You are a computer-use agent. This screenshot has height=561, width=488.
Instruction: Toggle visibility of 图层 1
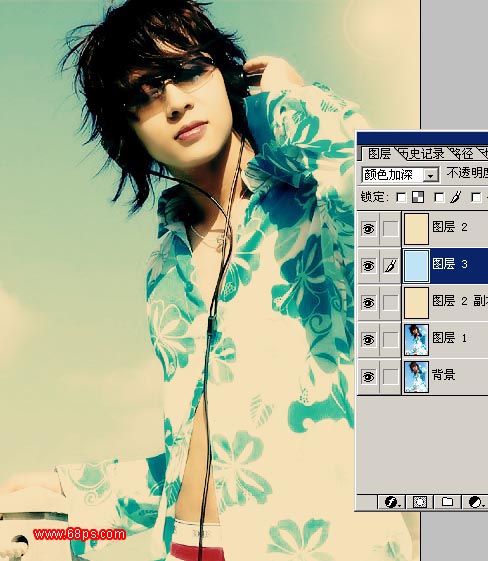(x=368, y=339)
